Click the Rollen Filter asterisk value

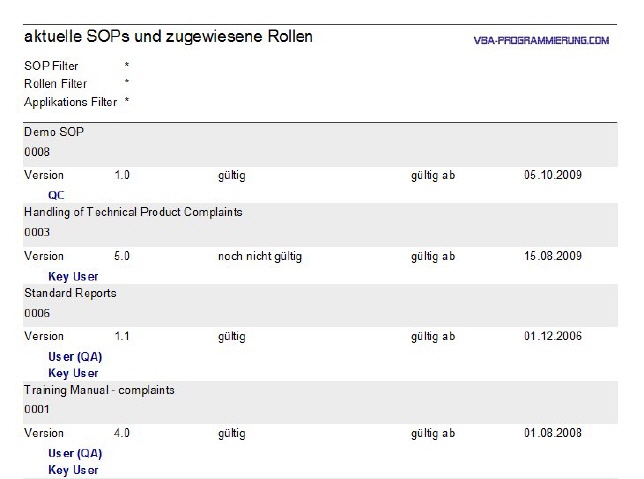(127, 82)
